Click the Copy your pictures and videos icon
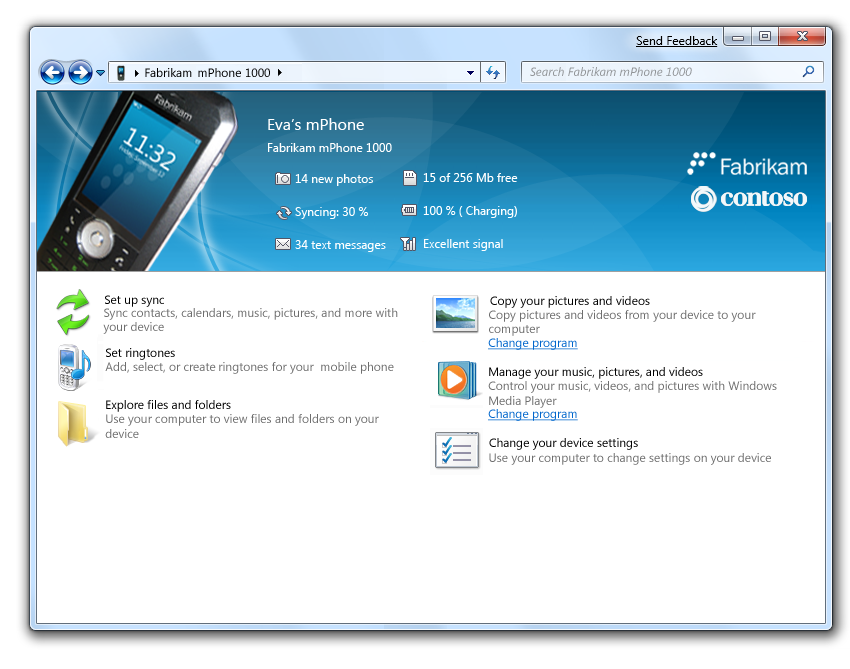 coord(455,313)
